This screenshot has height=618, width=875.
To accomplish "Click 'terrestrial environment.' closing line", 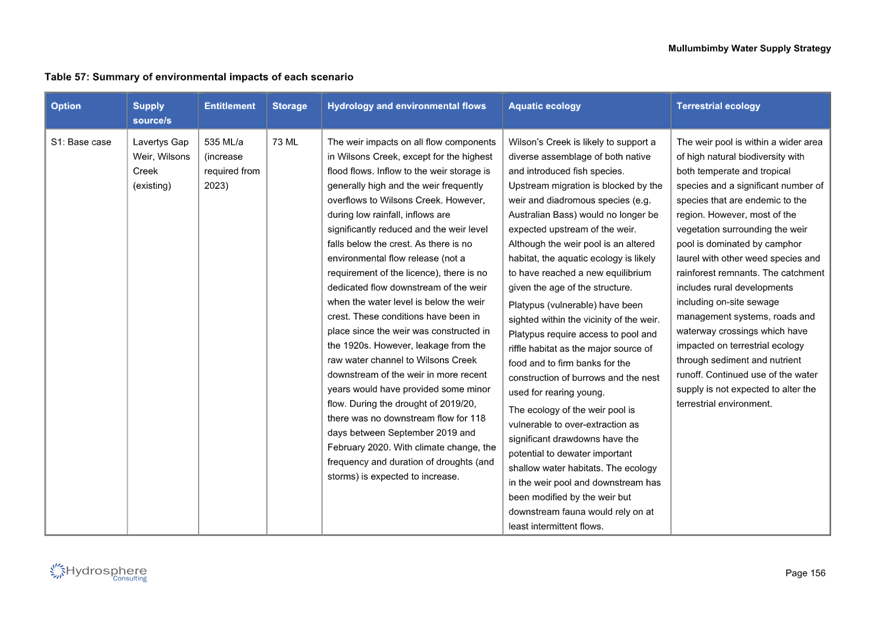I will click(x=724, y=404).
